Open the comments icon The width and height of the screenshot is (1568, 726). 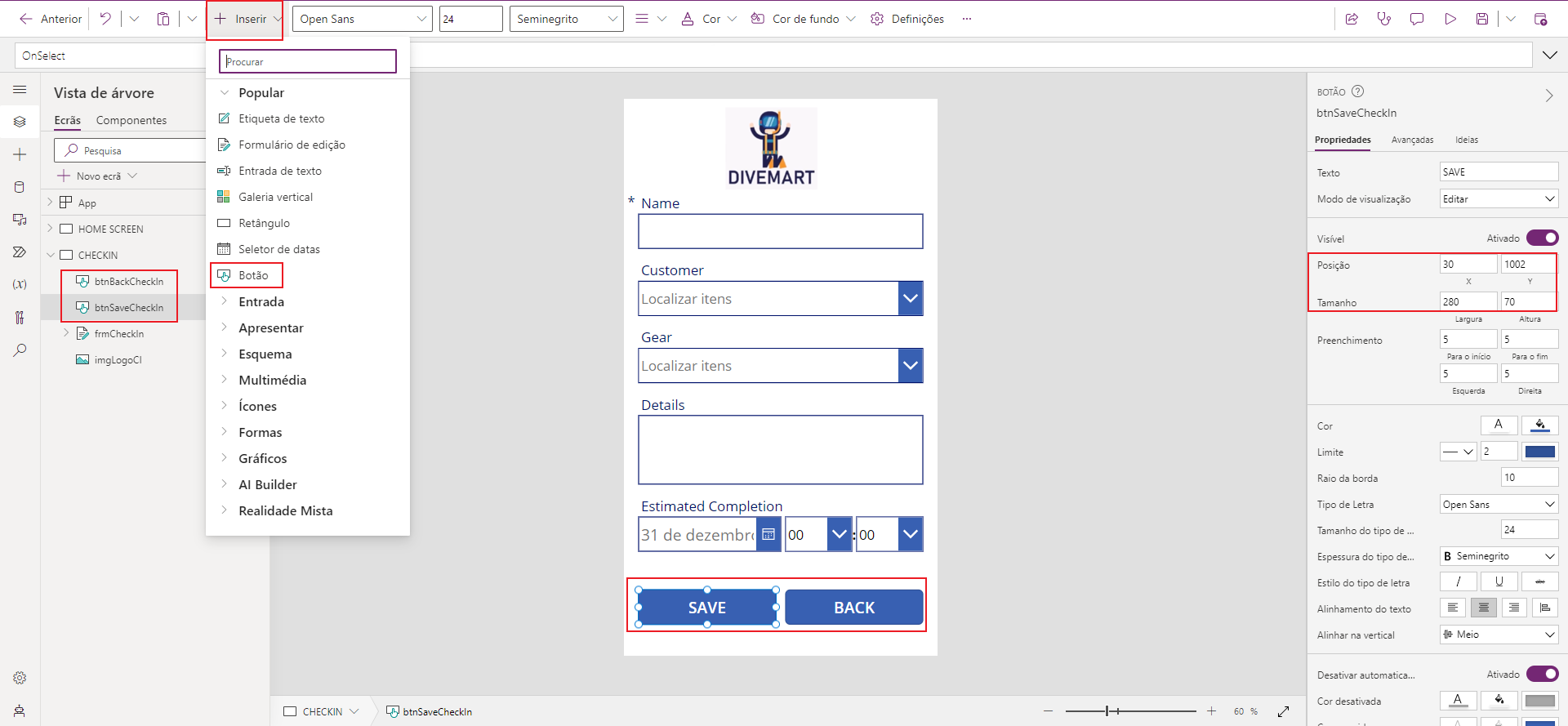(1417, 18)
